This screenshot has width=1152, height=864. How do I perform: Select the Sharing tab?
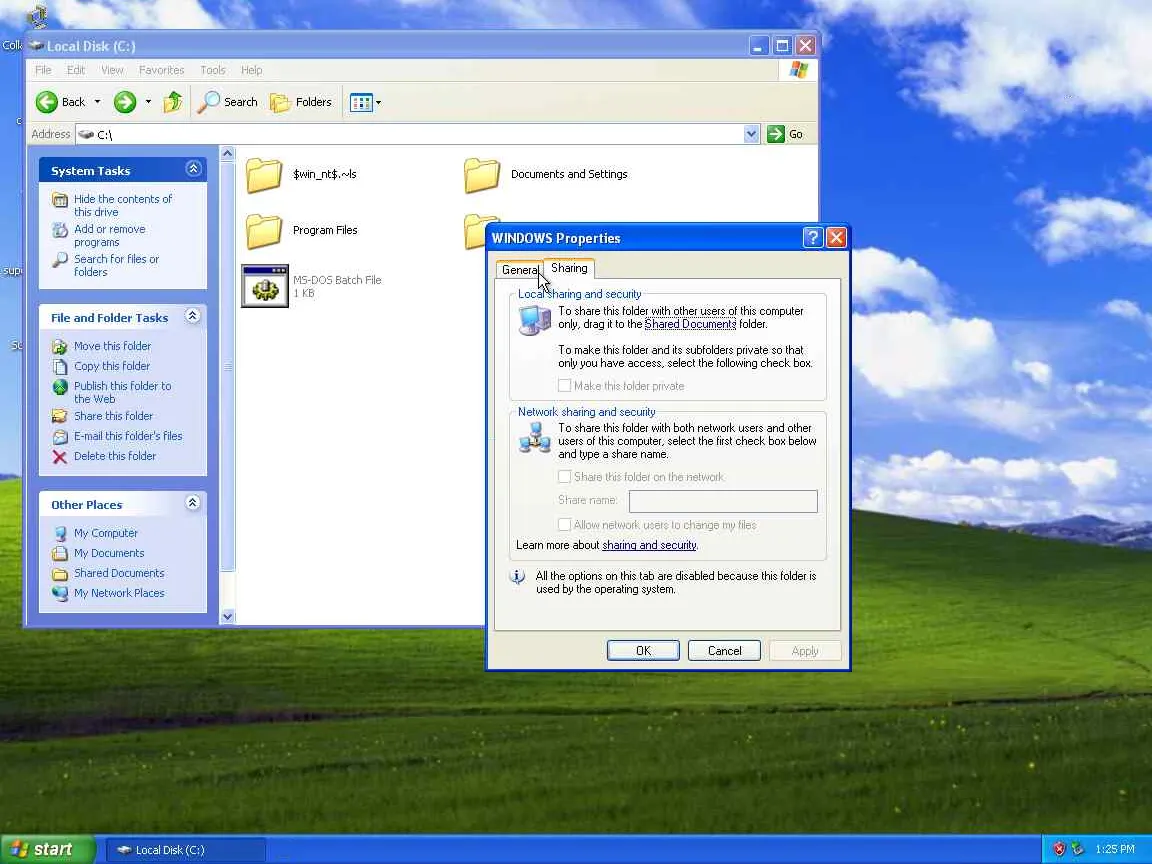[x=569, y=268]
